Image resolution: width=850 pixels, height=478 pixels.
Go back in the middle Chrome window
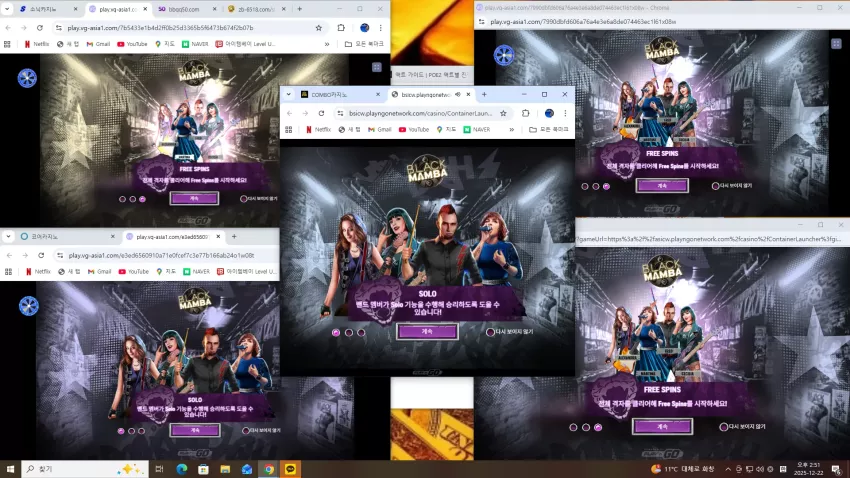point(289,113)
